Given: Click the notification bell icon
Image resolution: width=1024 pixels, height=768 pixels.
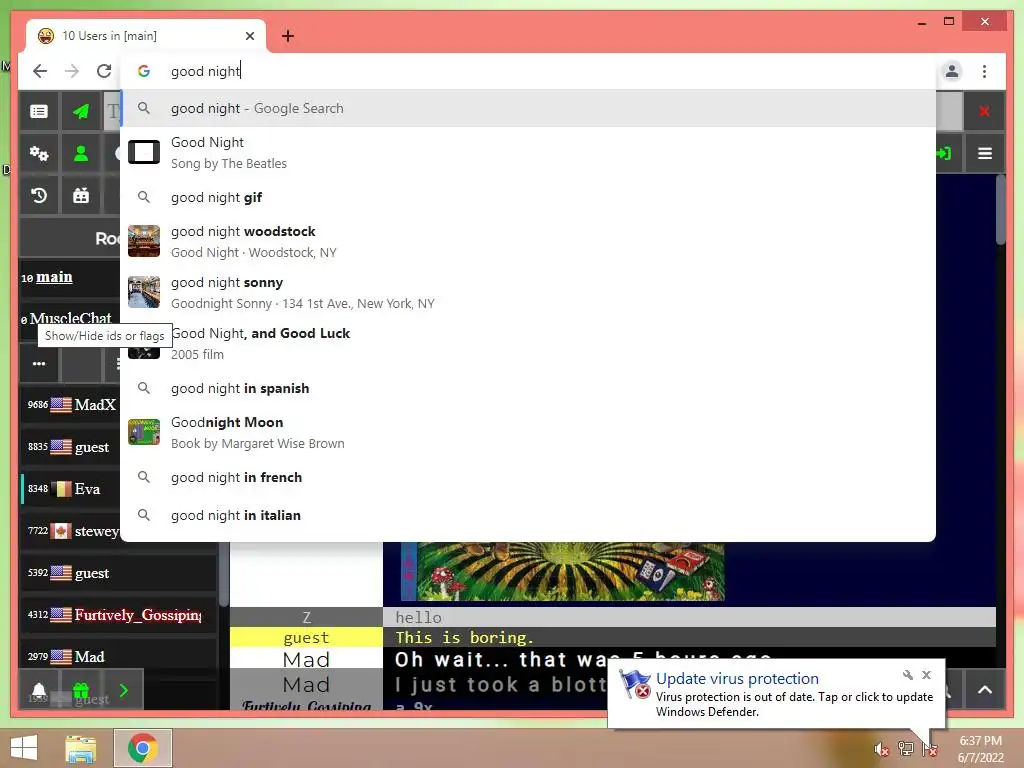Looking at the screenshot, I should point(39,690).
